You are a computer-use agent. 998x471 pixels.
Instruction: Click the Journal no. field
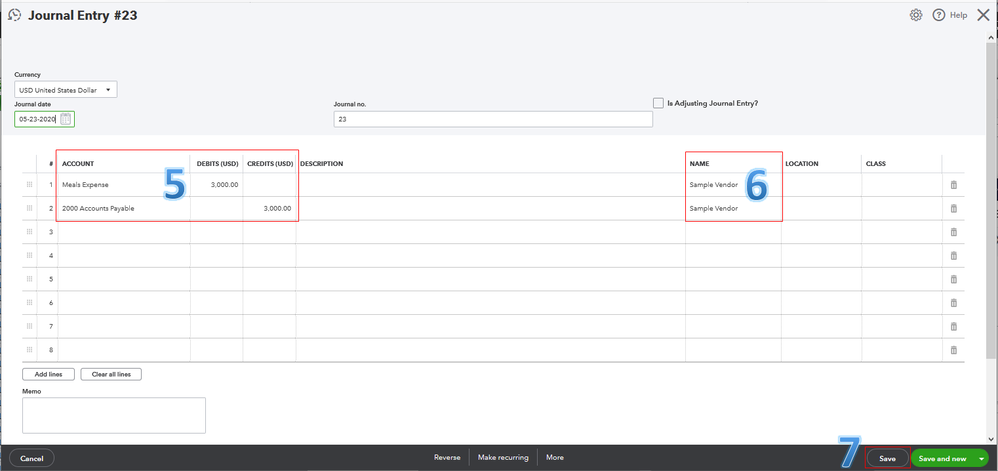tap(493, 119)
